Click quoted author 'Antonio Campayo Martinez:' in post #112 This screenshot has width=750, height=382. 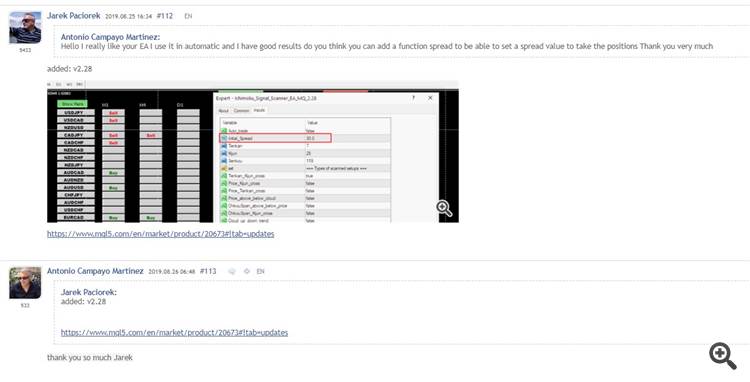110,37
